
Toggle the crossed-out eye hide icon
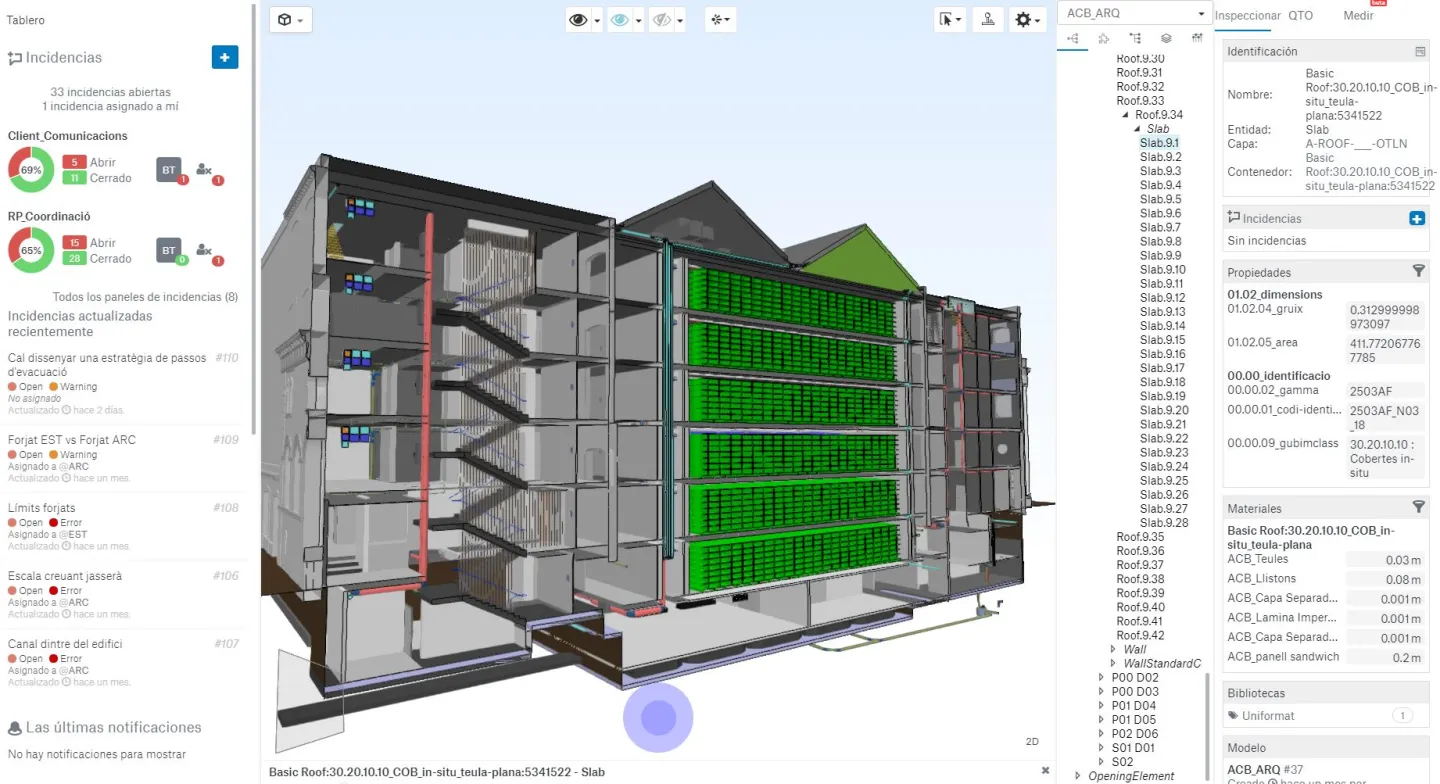tap(661, 20)
